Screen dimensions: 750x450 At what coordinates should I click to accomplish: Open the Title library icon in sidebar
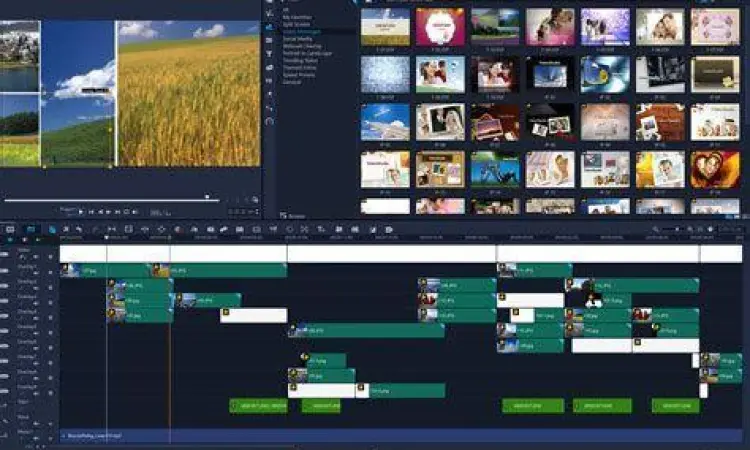coord(269,54)
